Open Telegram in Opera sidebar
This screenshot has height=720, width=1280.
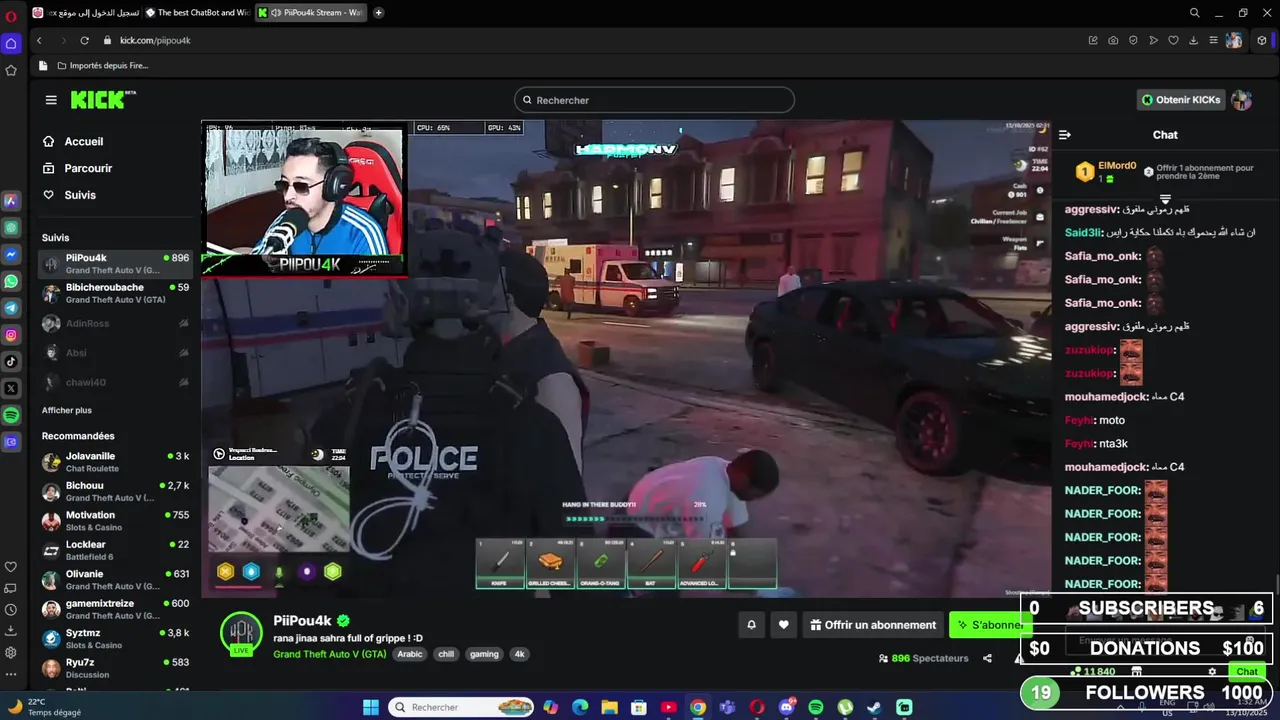(x=11, y=308)
